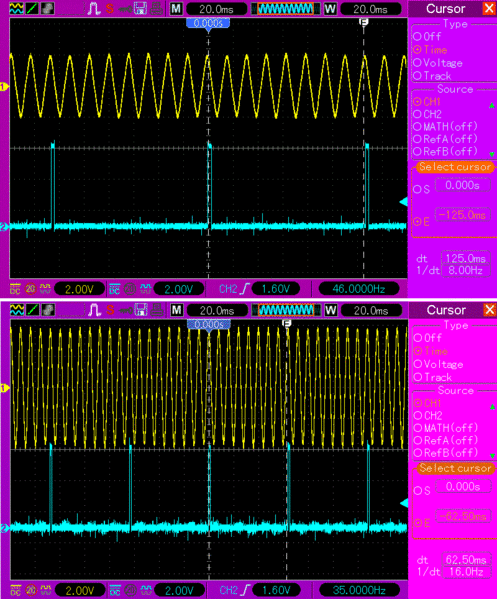This screenshot has height=599, width=497.
Task: Click the 0.000s S cursor value field in dt 62.50ms panel
Action: (x=463, y=487)
